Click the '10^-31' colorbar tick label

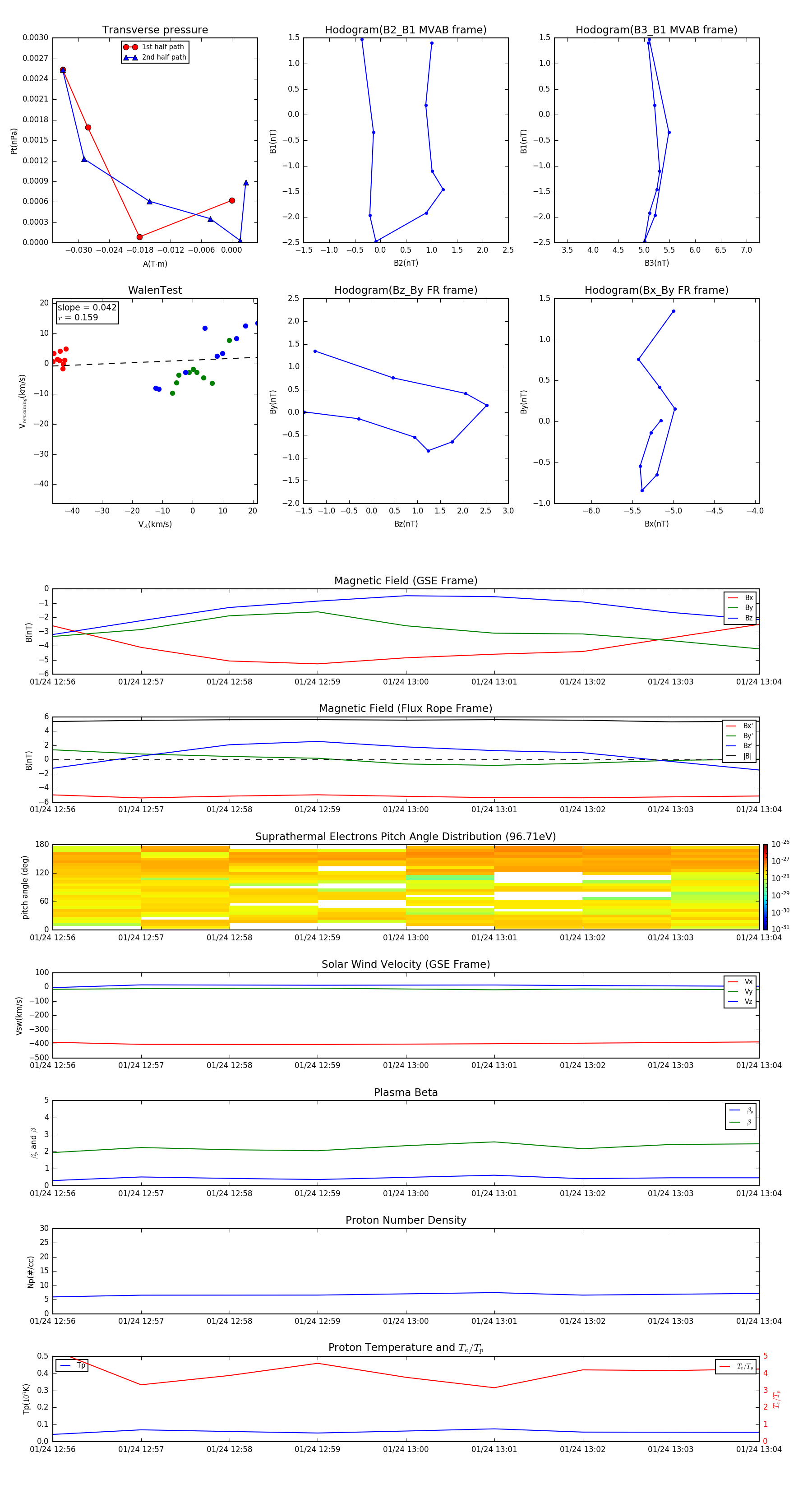click(x=780, y=929)
